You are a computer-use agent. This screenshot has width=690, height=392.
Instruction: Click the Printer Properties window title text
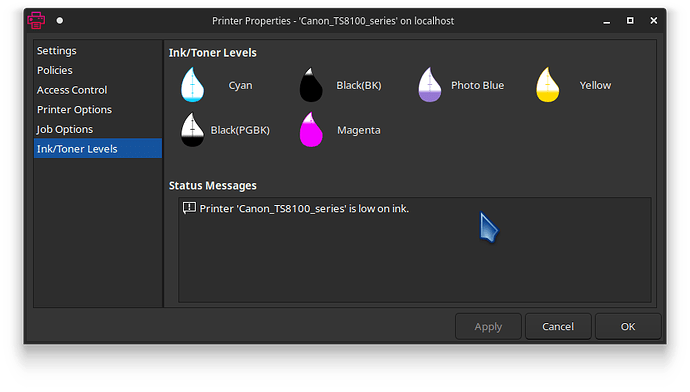[x=333, y=21]
